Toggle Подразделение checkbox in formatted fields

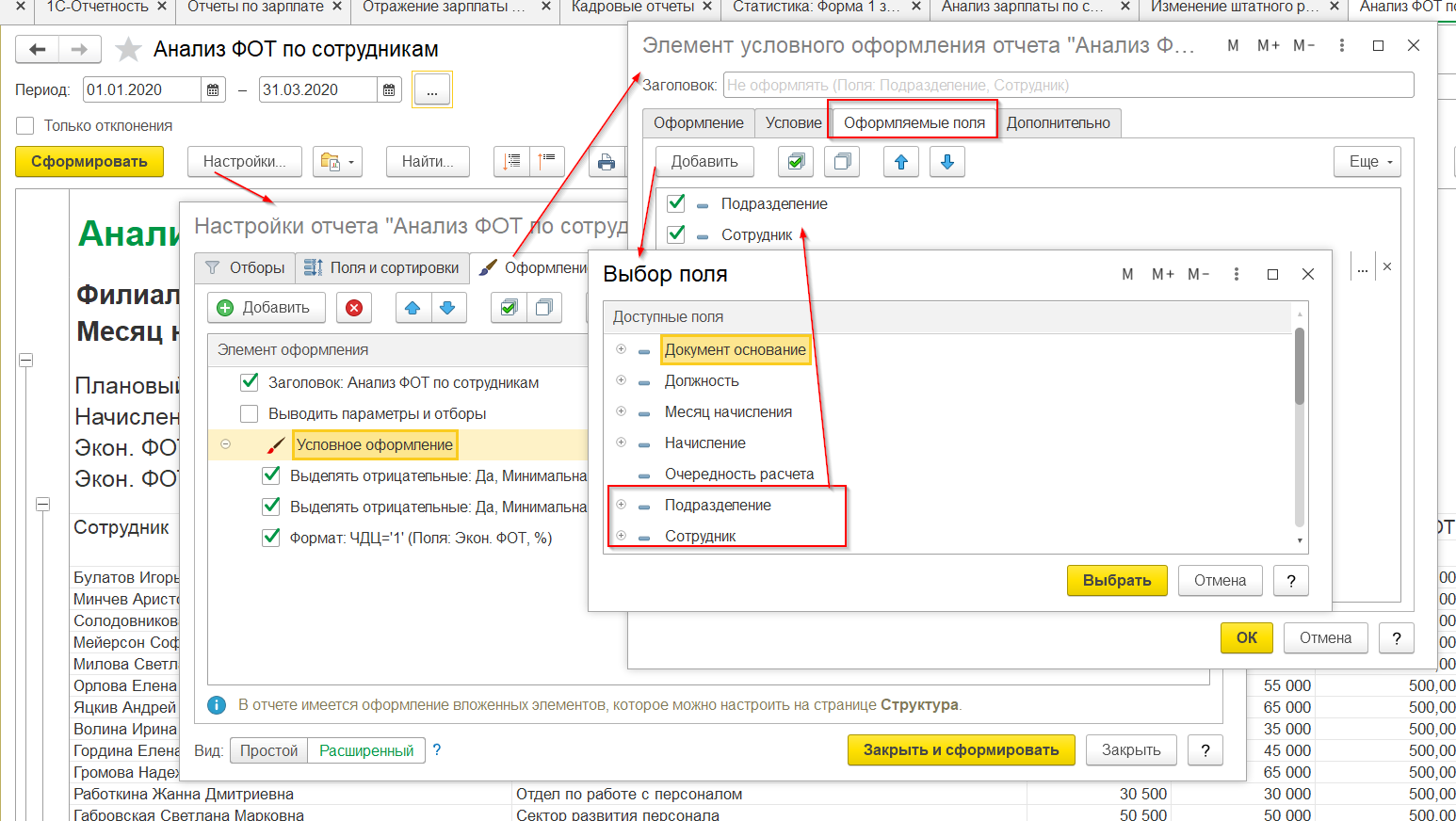pyautogui.click(x=675, y=202)
